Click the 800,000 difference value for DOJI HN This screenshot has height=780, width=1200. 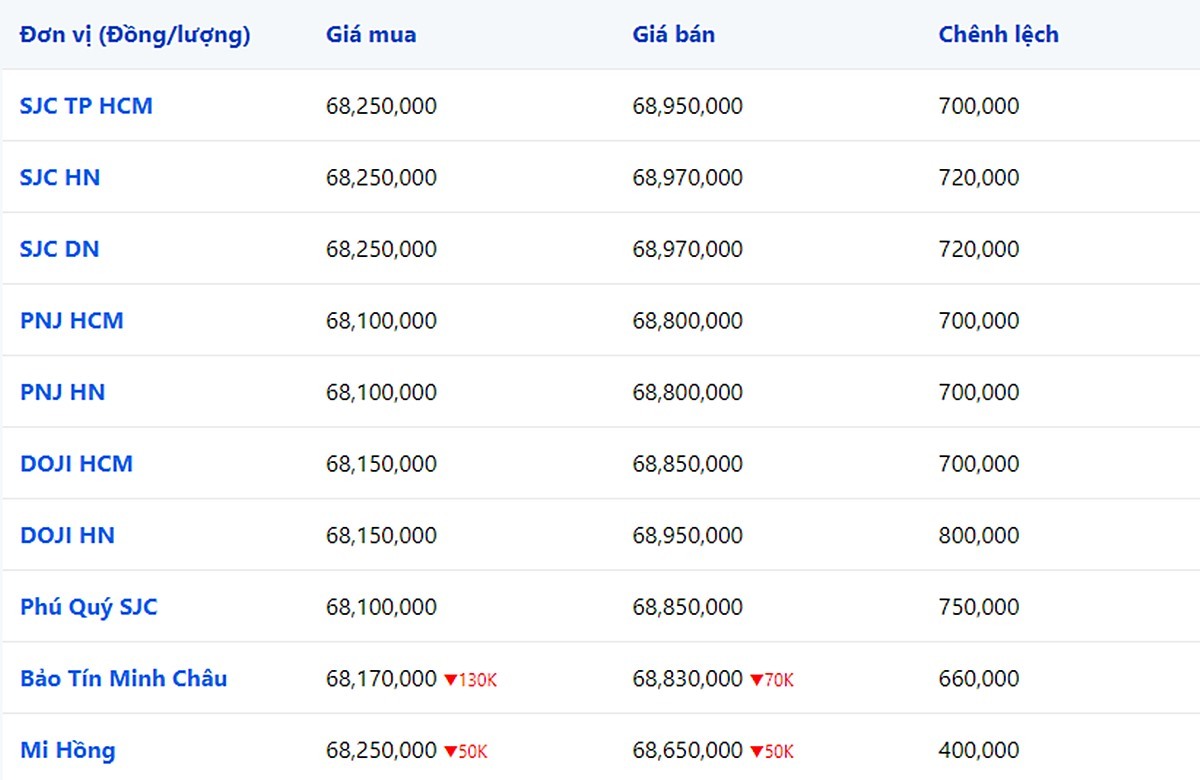pyautogui.click(x=978, y=535)
